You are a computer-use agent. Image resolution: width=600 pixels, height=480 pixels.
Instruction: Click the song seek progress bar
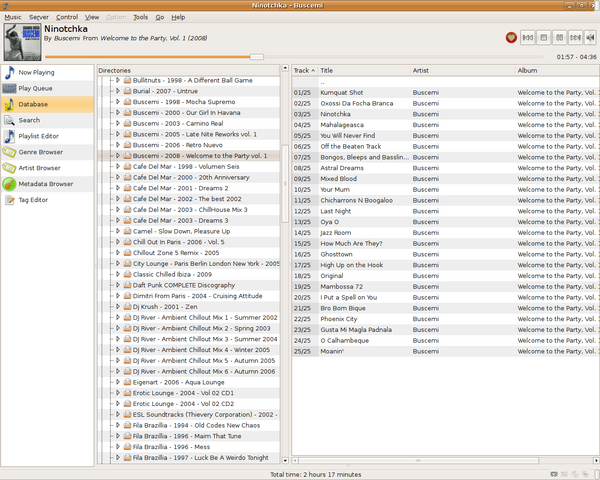[293, 57]
